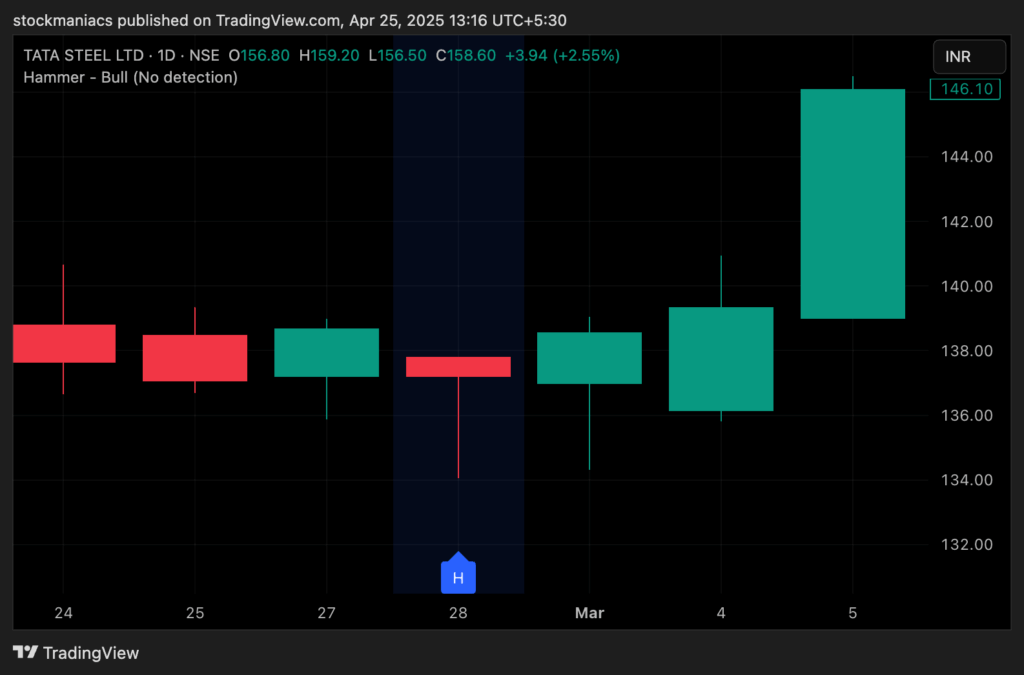Click the Mar date axis label
Viewport: 1024px width, 675px height.
pyautogui.click(x=589, y=613)
